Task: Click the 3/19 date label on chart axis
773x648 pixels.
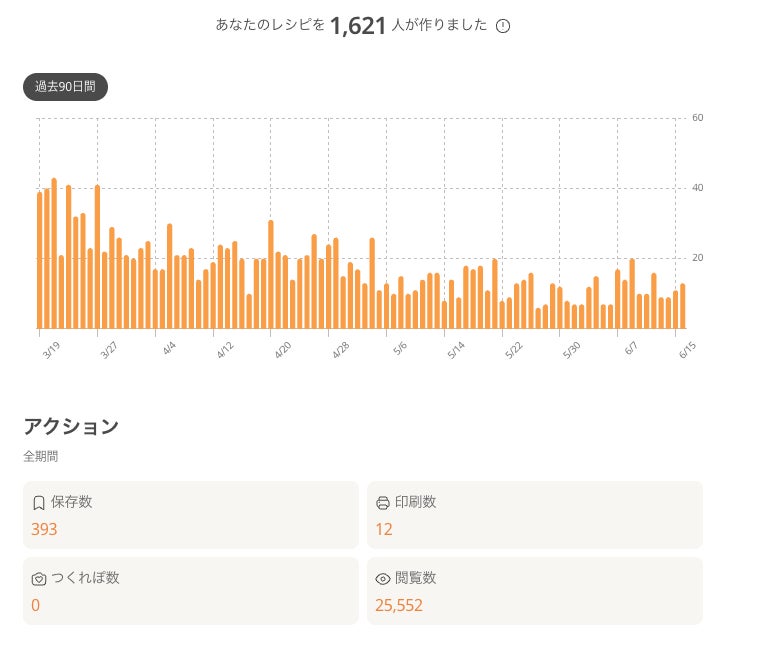Action: 51,350
